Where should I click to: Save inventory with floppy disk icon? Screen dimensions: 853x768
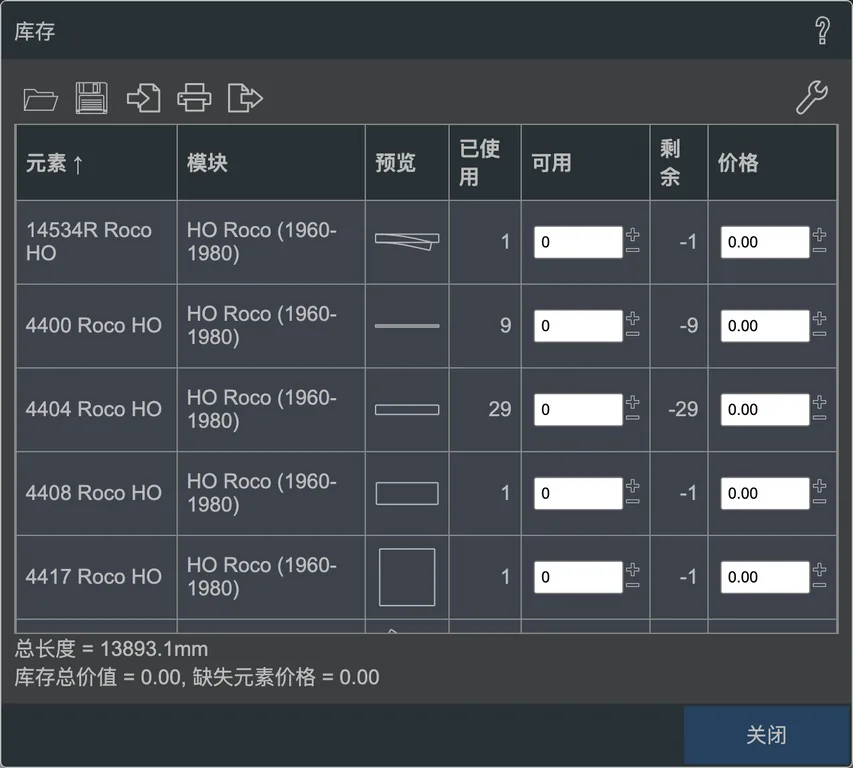(x=91, y=98)
